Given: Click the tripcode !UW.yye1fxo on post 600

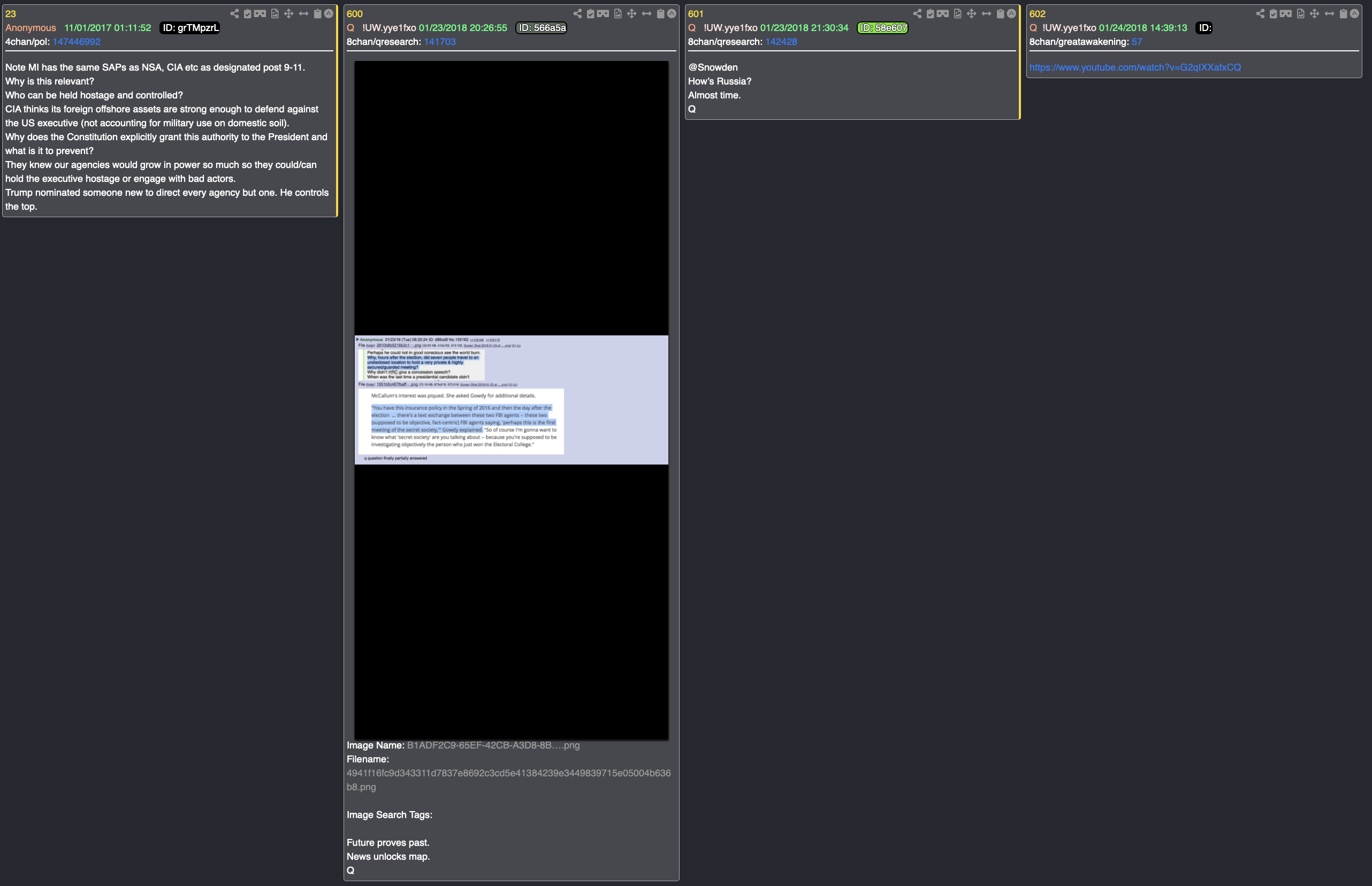Looking at the screenshot, I should [x=389, y=28].
